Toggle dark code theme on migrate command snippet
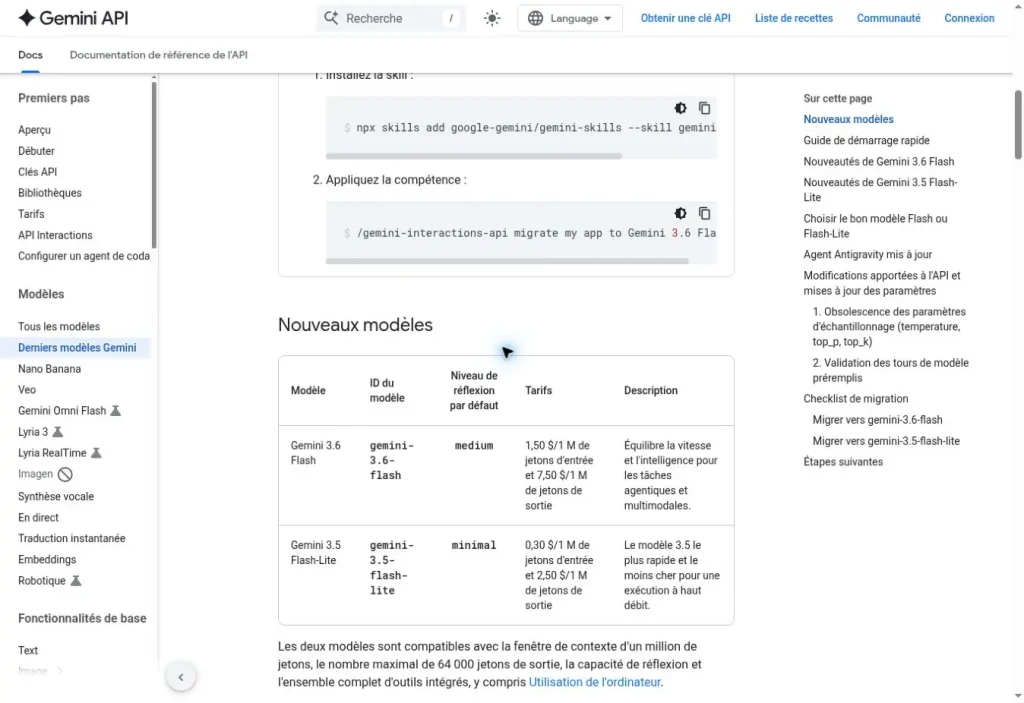Viewport: 1024px width, 703px height. [x=680, y=213]
